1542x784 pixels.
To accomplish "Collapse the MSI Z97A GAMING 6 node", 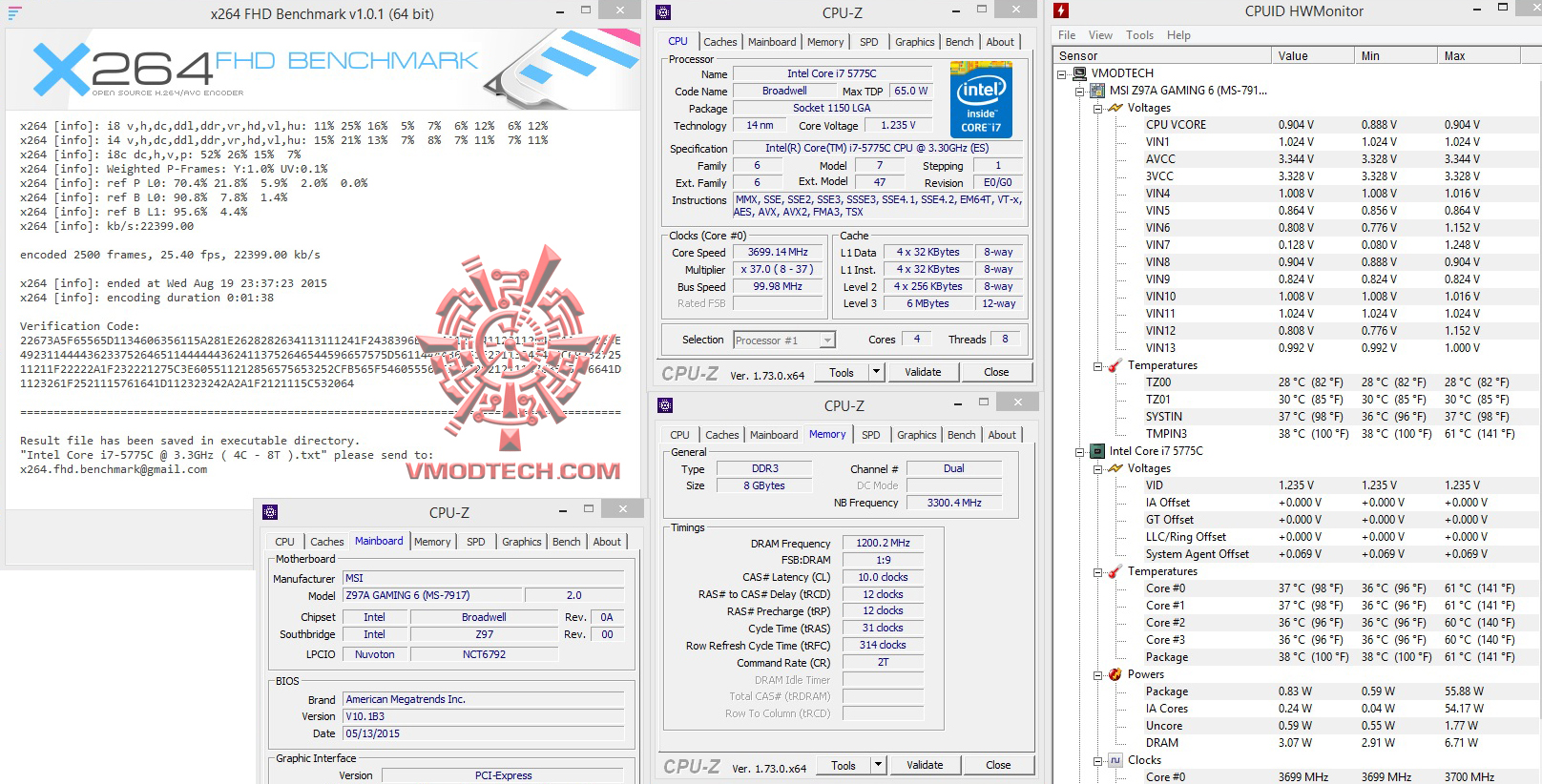I will tap(1080, 91).
